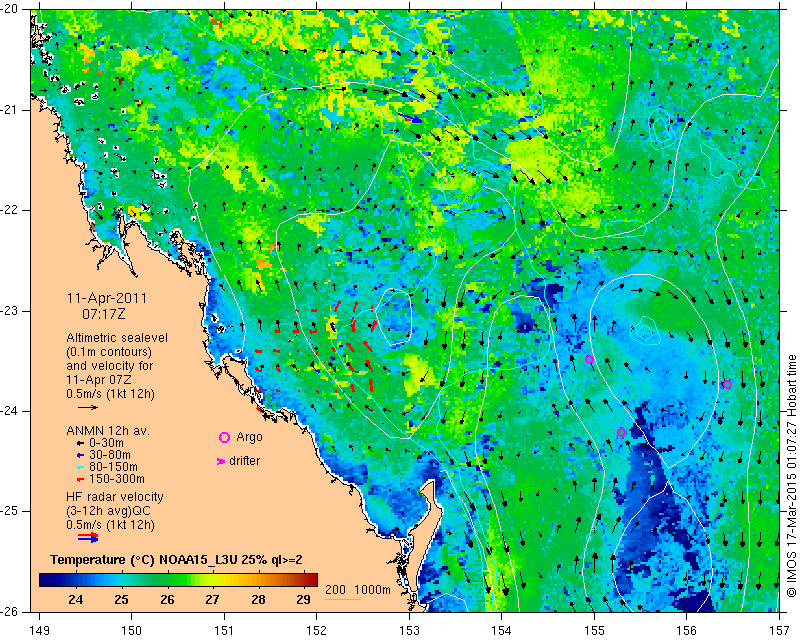This screenshot has height=640, width=800.
Task: Select the Argo float marker near 156.4E, 23.7S
Action: 728,384
